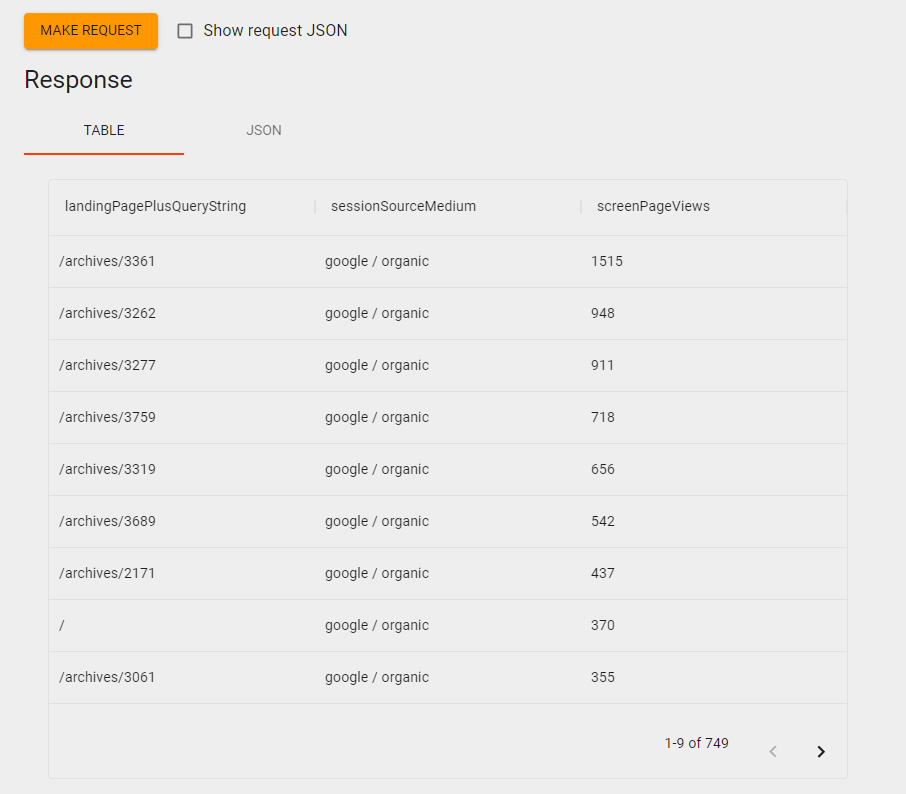The image size is (906, 794).
Task: Select the /archives/2171 cell
Action: (107, 573)
